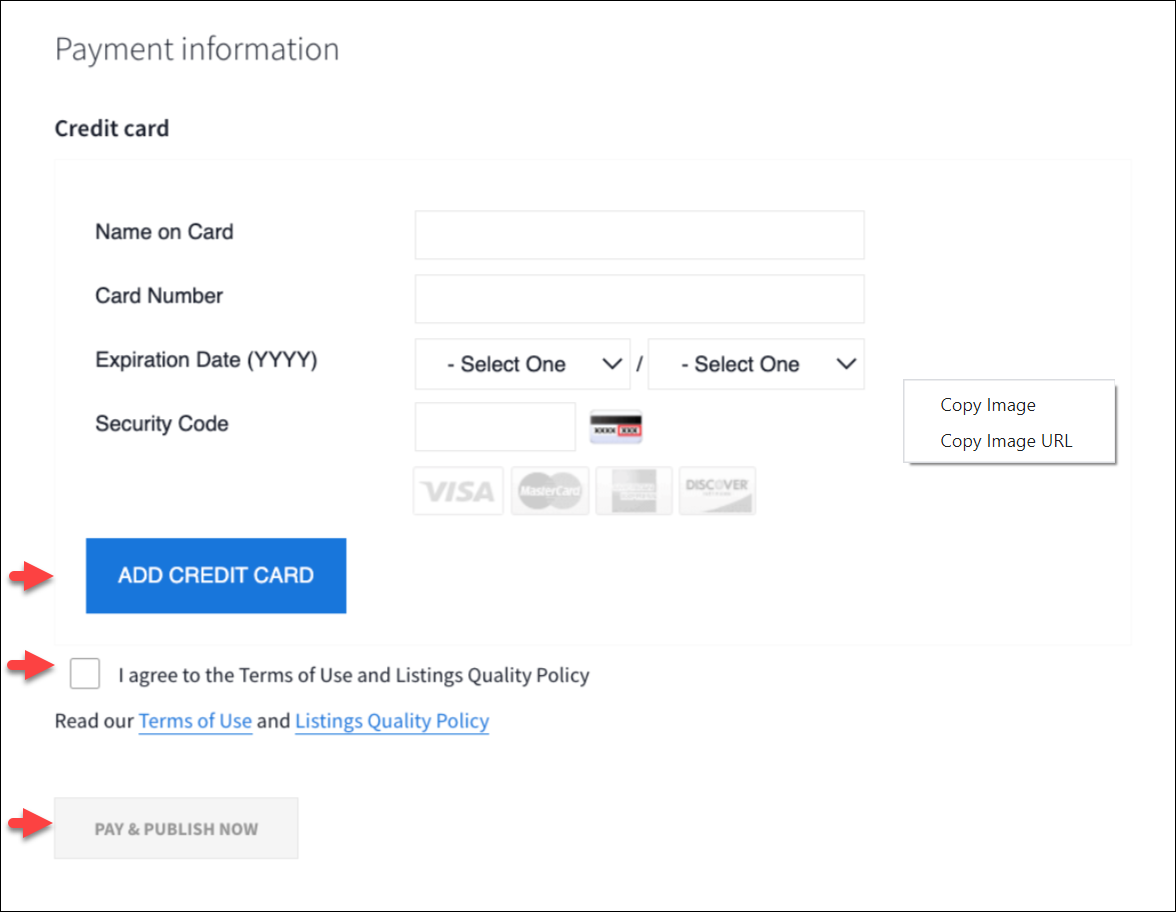Check the Terms of Use agreement checkbox

pos(85,674)
